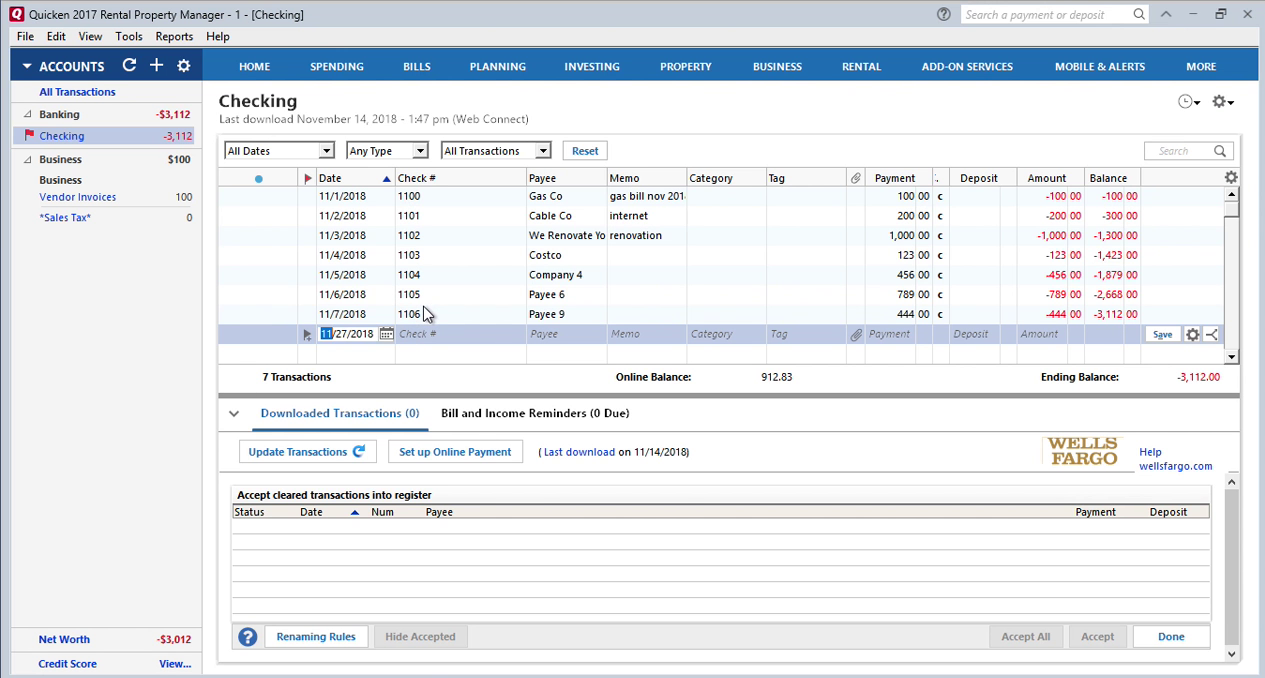Viewport: 1265px width, 678px height.
Task: Open register column settings gear
Action: pos(1231,177)
